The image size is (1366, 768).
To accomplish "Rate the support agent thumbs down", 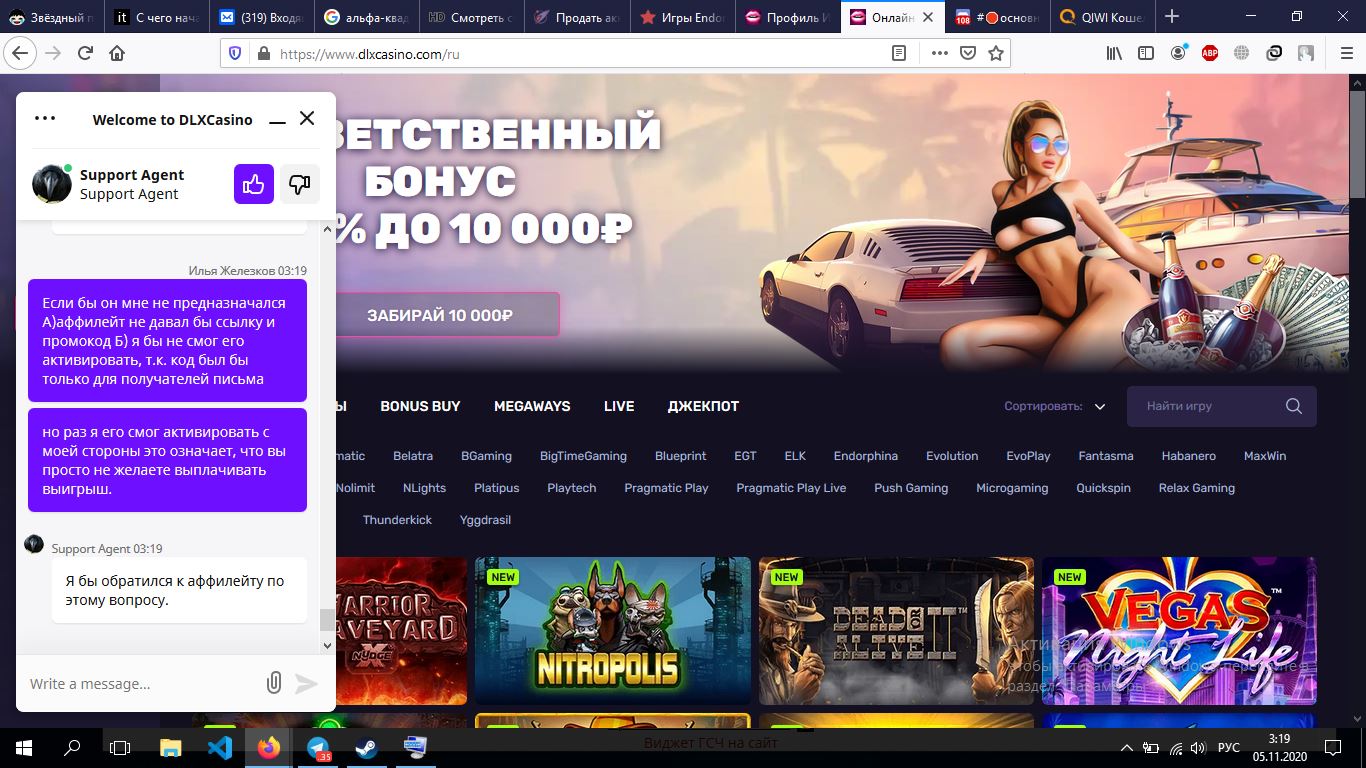I will coord(300,184).
